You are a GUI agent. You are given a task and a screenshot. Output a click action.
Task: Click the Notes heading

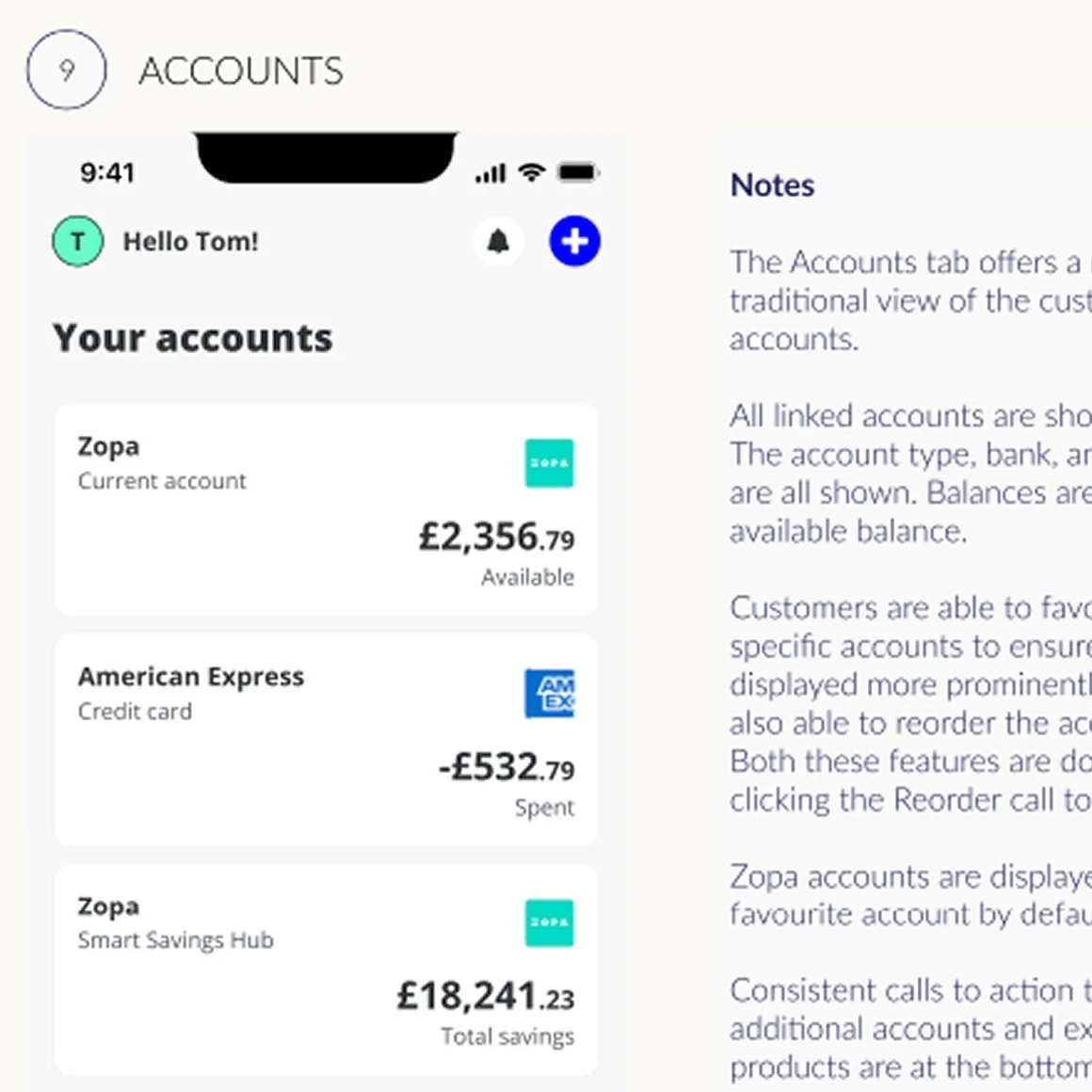tap(773, 185)
